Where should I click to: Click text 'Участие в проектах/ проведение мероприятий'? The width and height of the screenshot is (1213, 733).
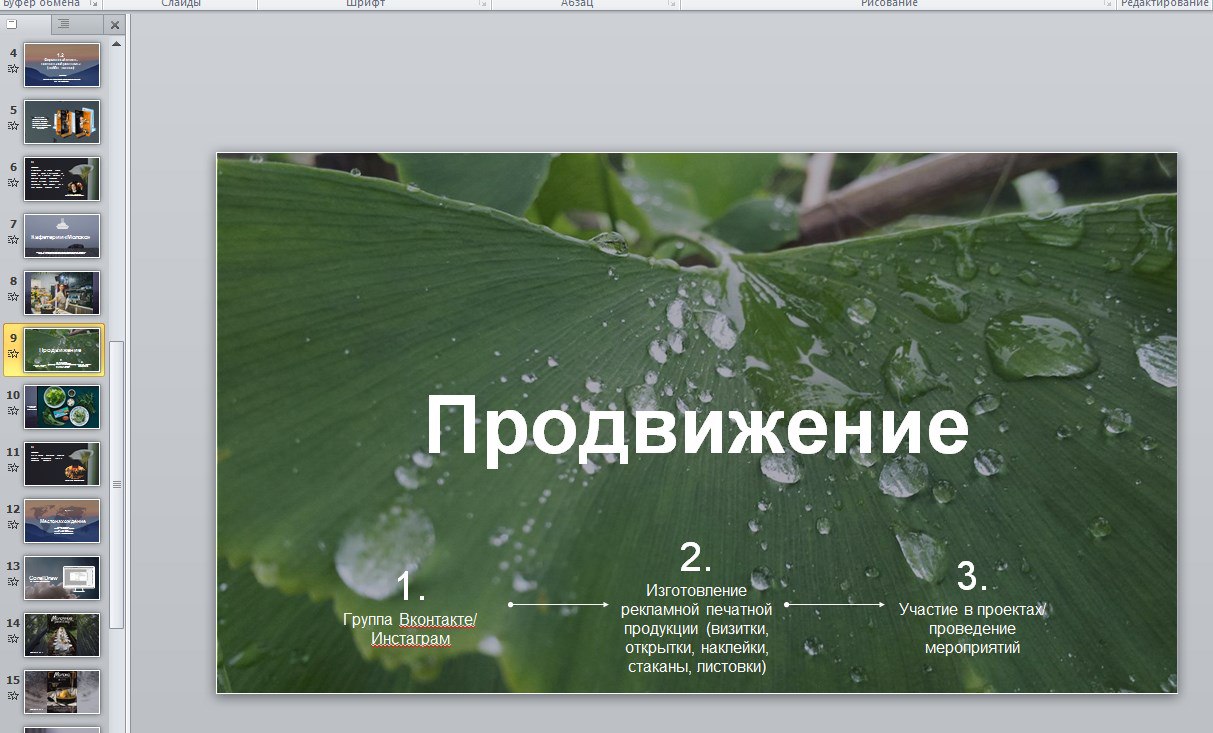coord(971,628)
